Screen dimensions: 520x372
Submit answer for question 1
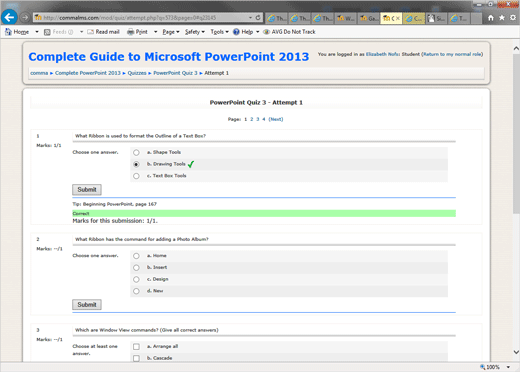[x=87, y=190]
